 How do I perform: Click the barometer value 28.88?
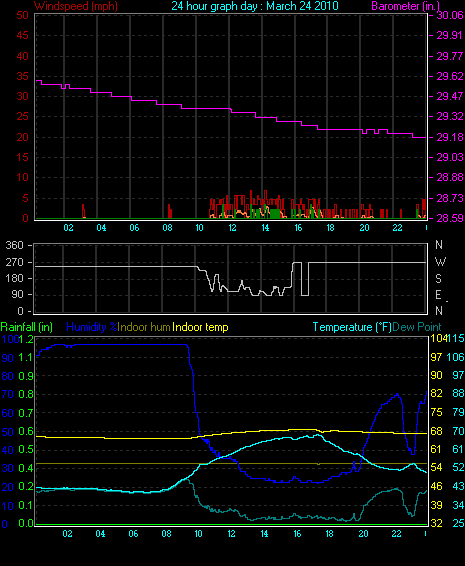click(x=450, y=177)
